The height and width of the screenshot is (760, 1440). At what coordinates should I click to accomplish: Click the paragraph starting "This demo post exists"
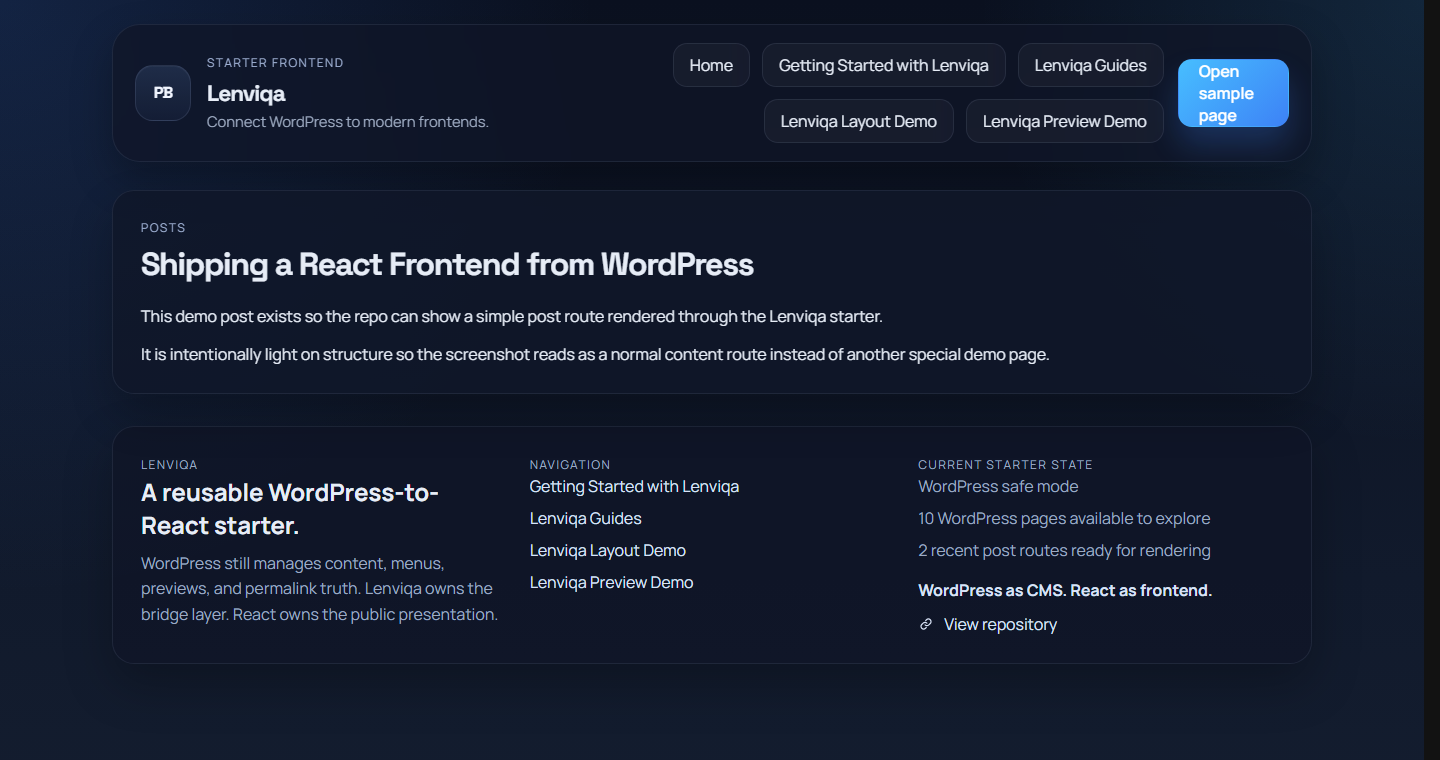coord(512,317)
